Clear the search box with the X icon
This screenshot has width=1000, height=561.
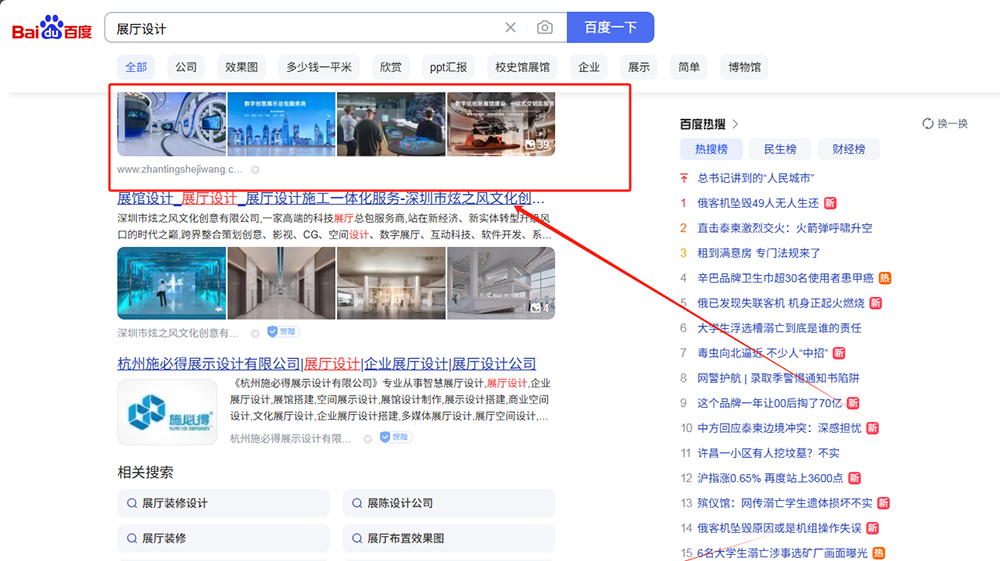click(510, 28)
